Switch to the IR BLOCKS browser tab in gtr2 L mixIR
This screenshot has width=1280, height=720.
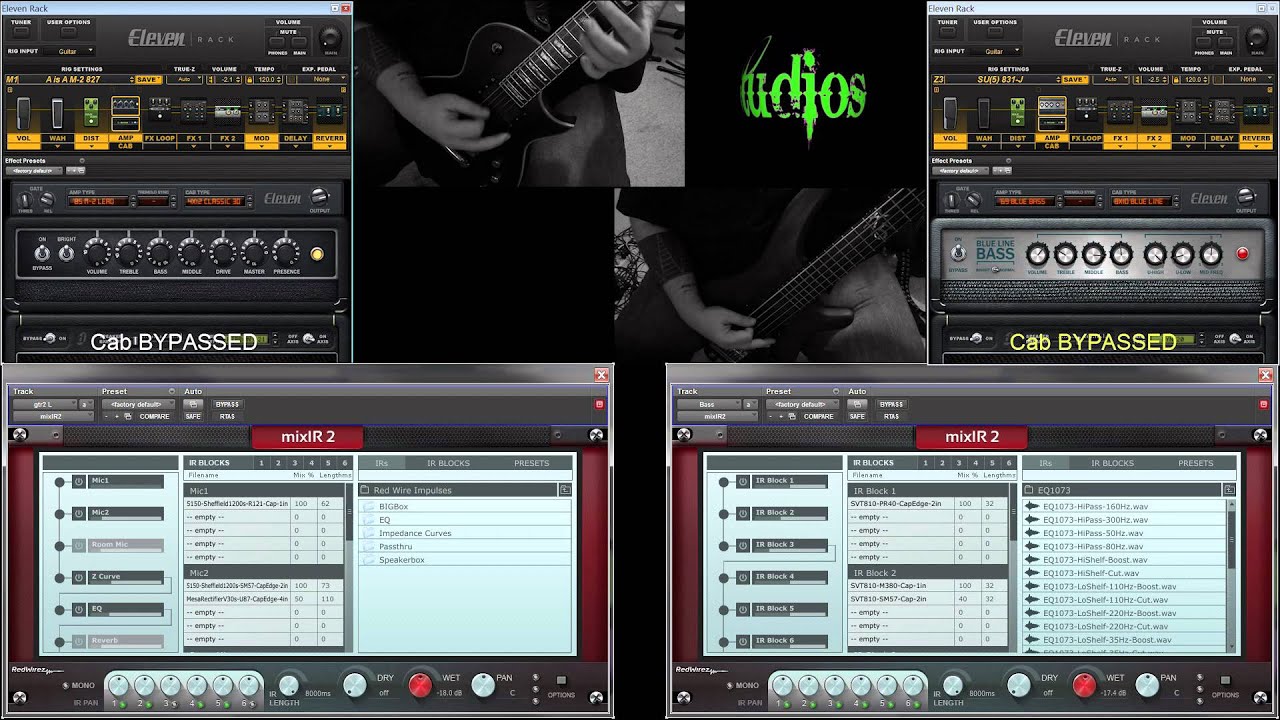pos(448,463)
